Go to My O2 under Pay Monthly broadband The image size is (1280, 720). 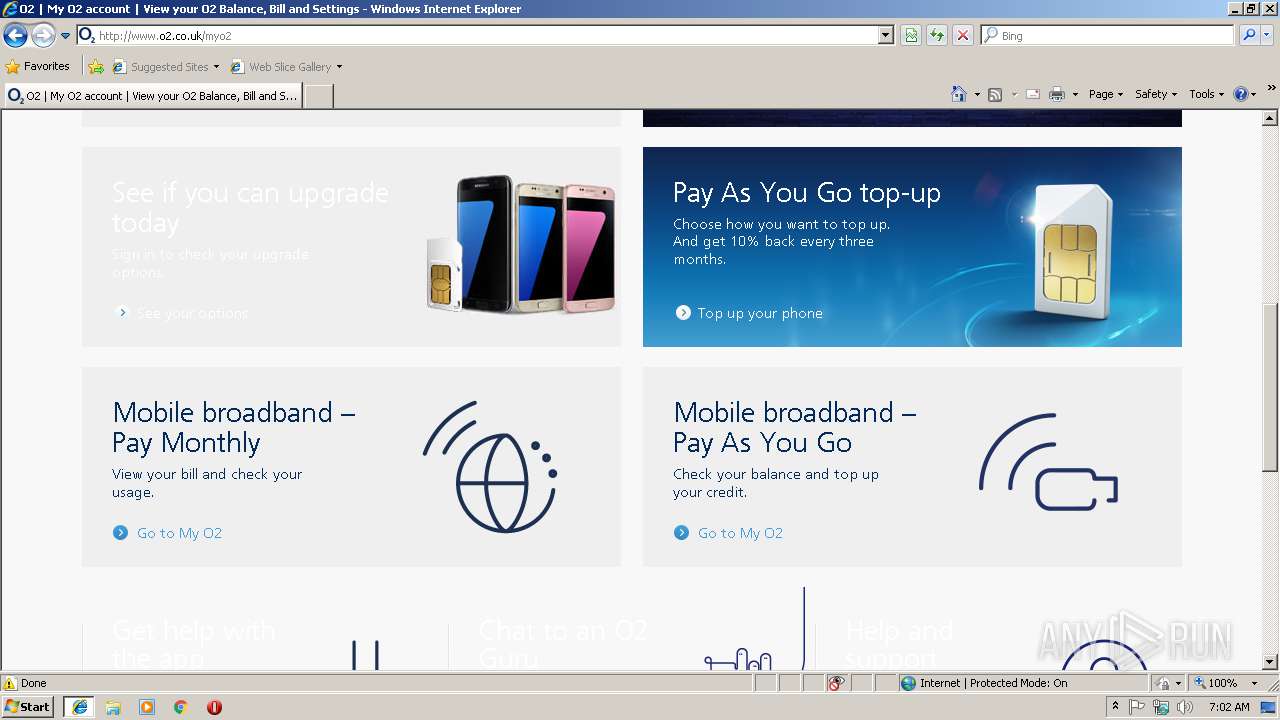click(x=179, y=533)
